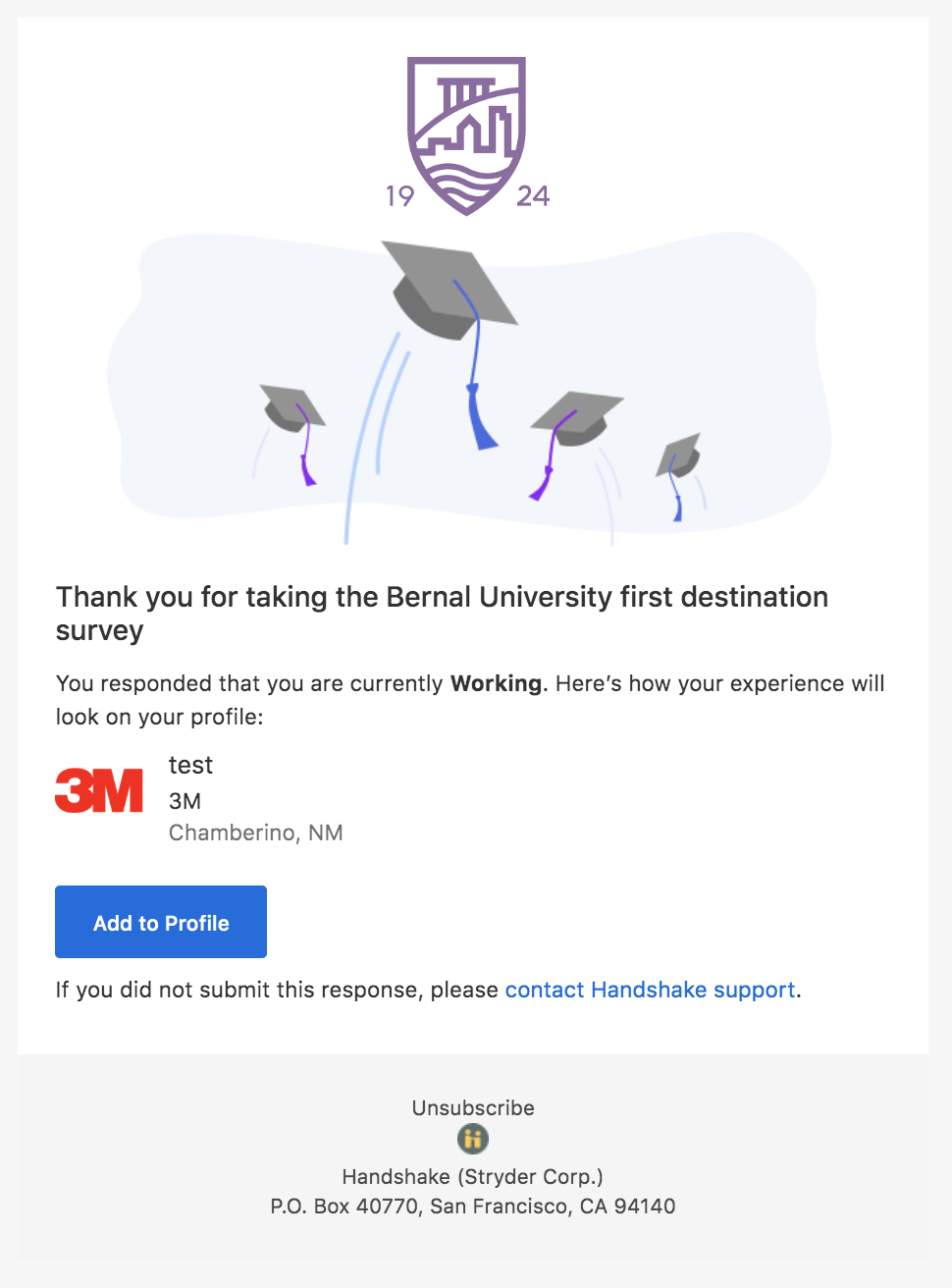Click the red 3M company logo

[x=99, y=791]
